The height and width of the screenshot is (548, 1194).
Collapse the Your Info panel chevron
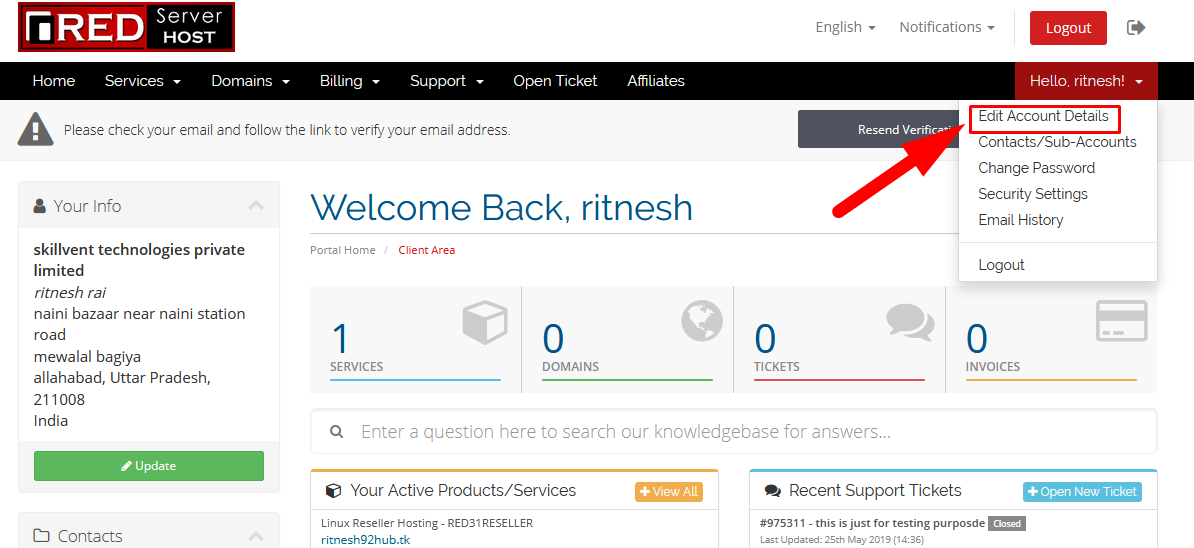tap(256, 206)
